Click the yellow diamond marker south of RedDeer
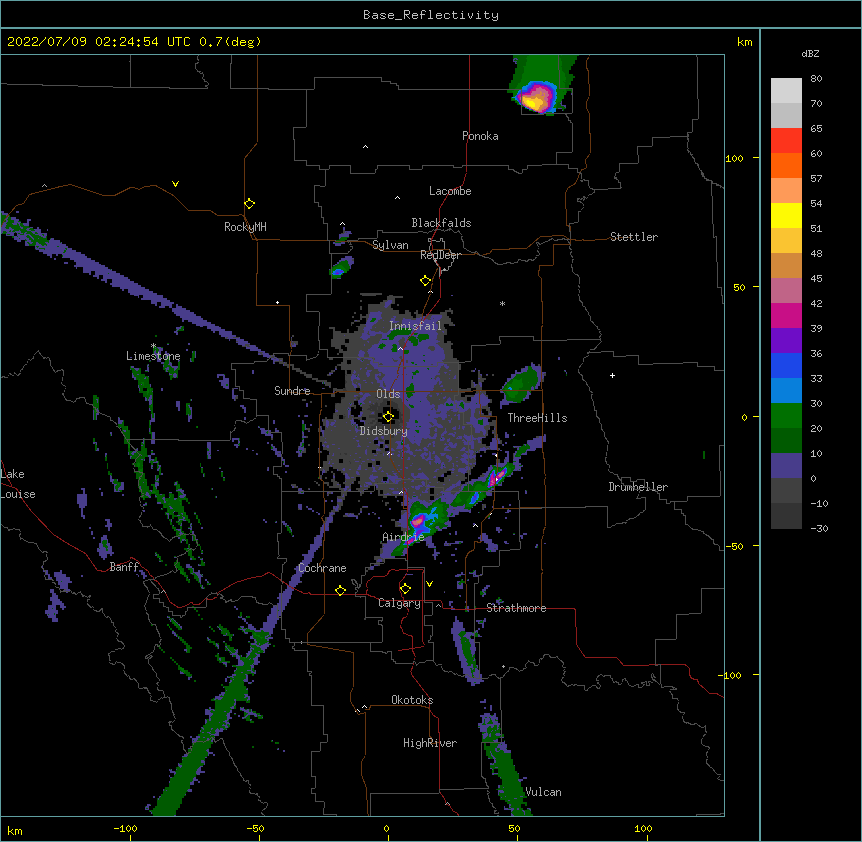 [x=425, y=280]
